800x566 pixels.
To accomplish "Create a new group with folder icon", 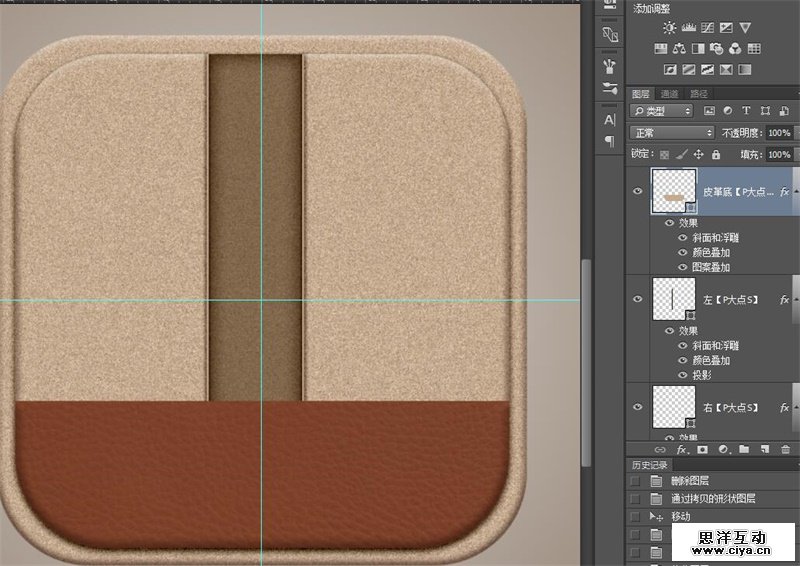I will click(x=744, y=450).
